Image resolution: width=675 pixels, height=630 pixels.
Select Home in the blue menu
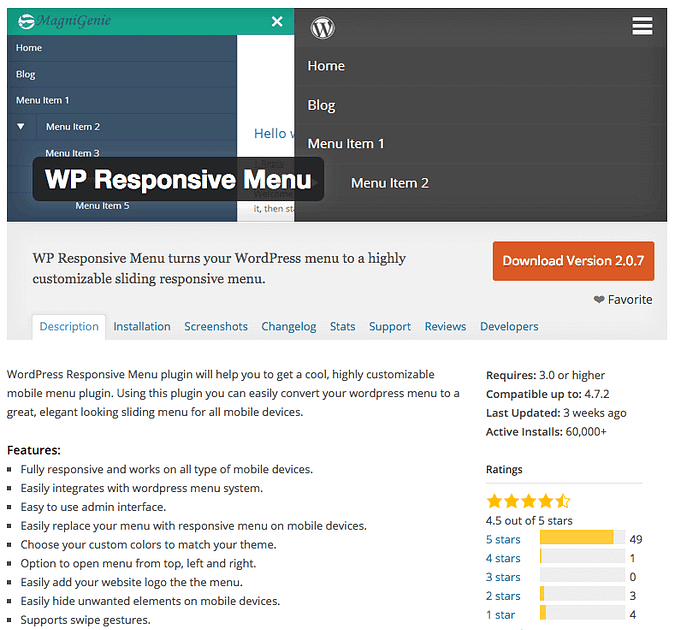[29, 48]
